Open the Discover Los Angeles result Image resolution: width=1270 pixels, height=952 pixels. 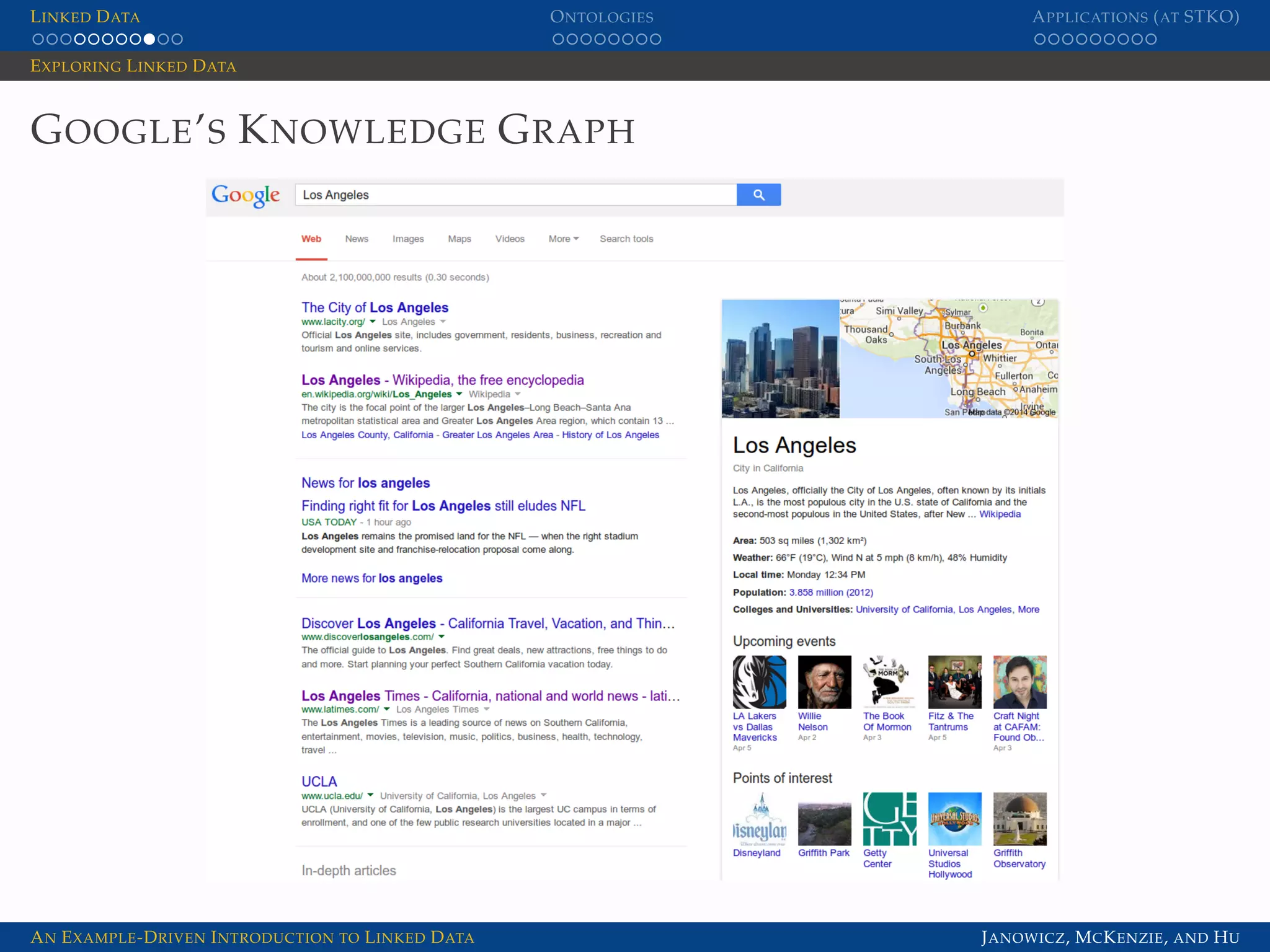(488, 624)
